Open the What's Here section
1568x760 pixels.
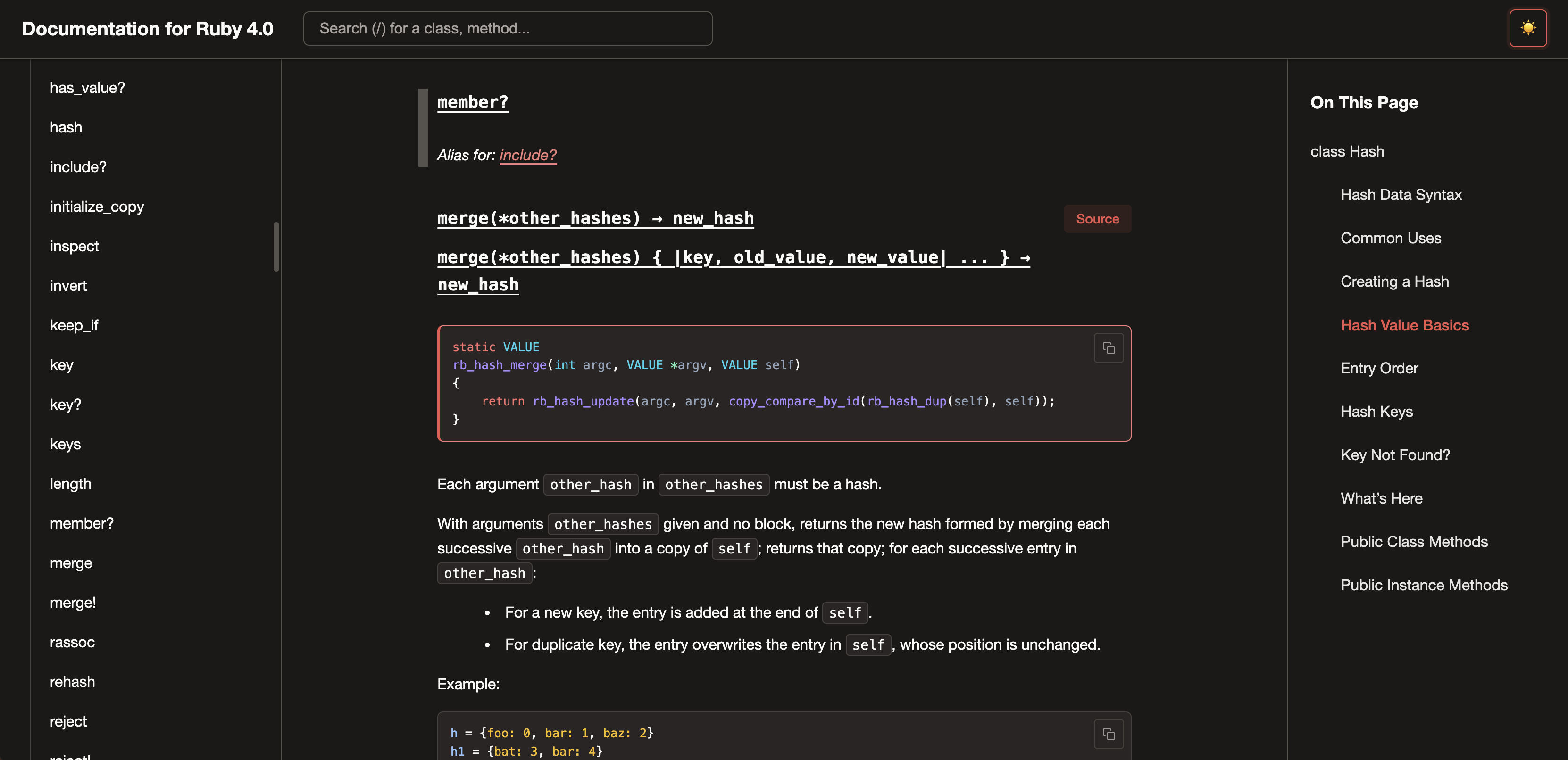pyautogui.click(x=1382, y=498)
